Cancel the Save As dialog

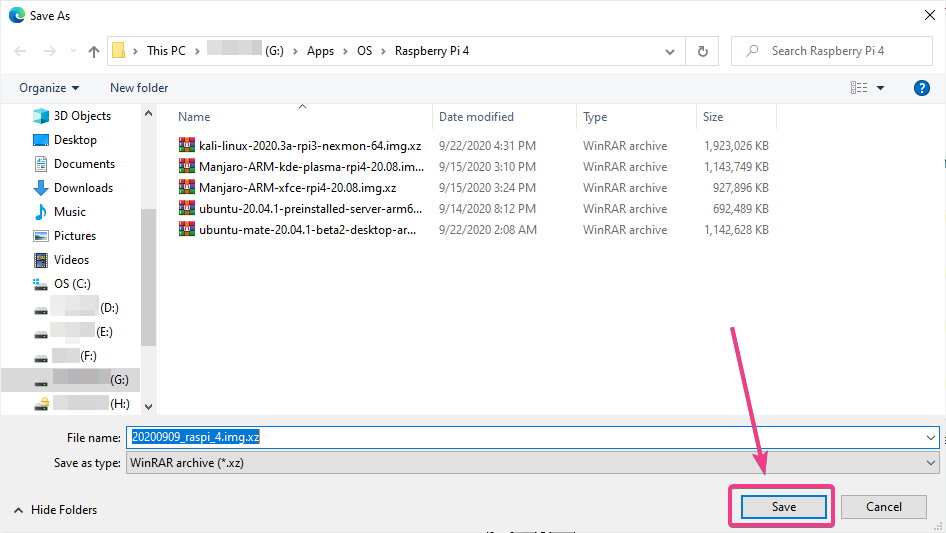[x=883, y=507]
